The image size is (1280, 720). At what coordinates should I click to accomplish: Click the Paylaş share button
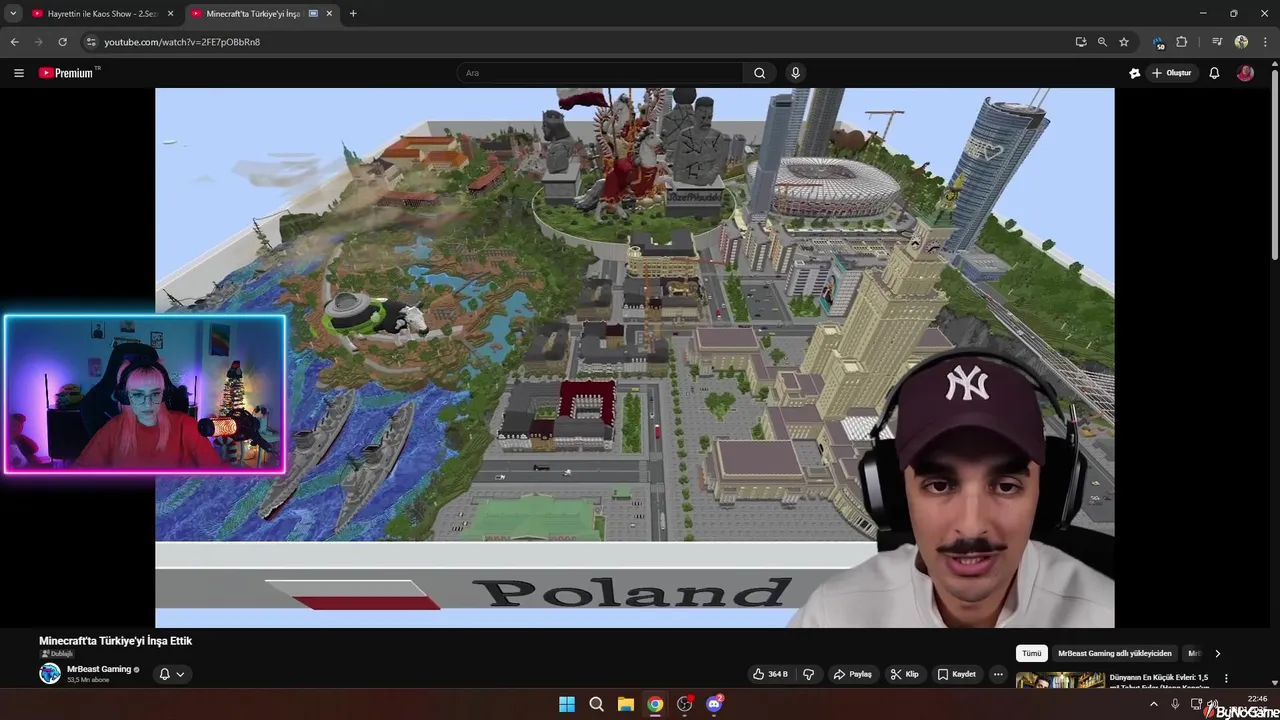[x=853, y=674]
